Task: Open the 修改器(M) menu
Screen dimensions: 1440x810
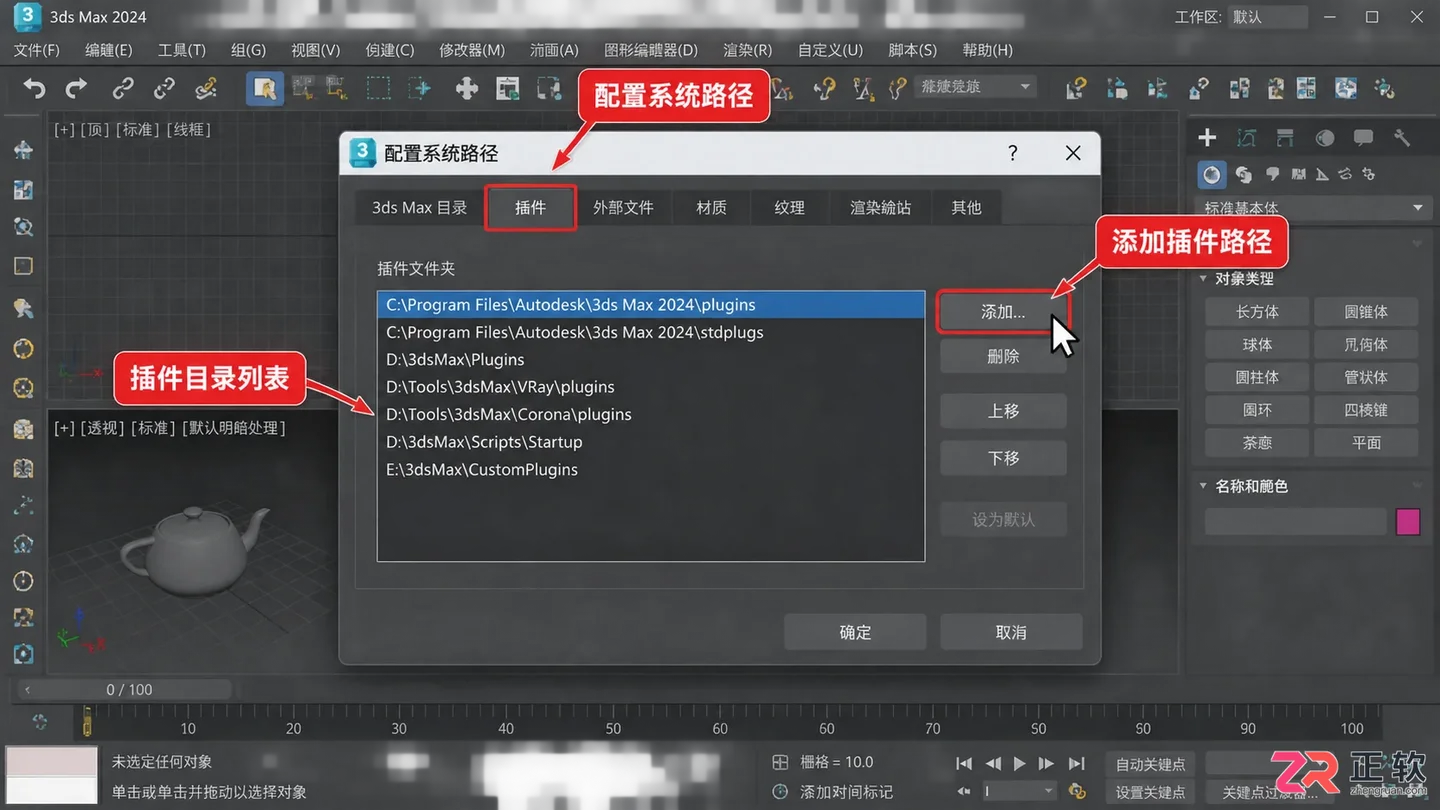Action: coord(472,50)
